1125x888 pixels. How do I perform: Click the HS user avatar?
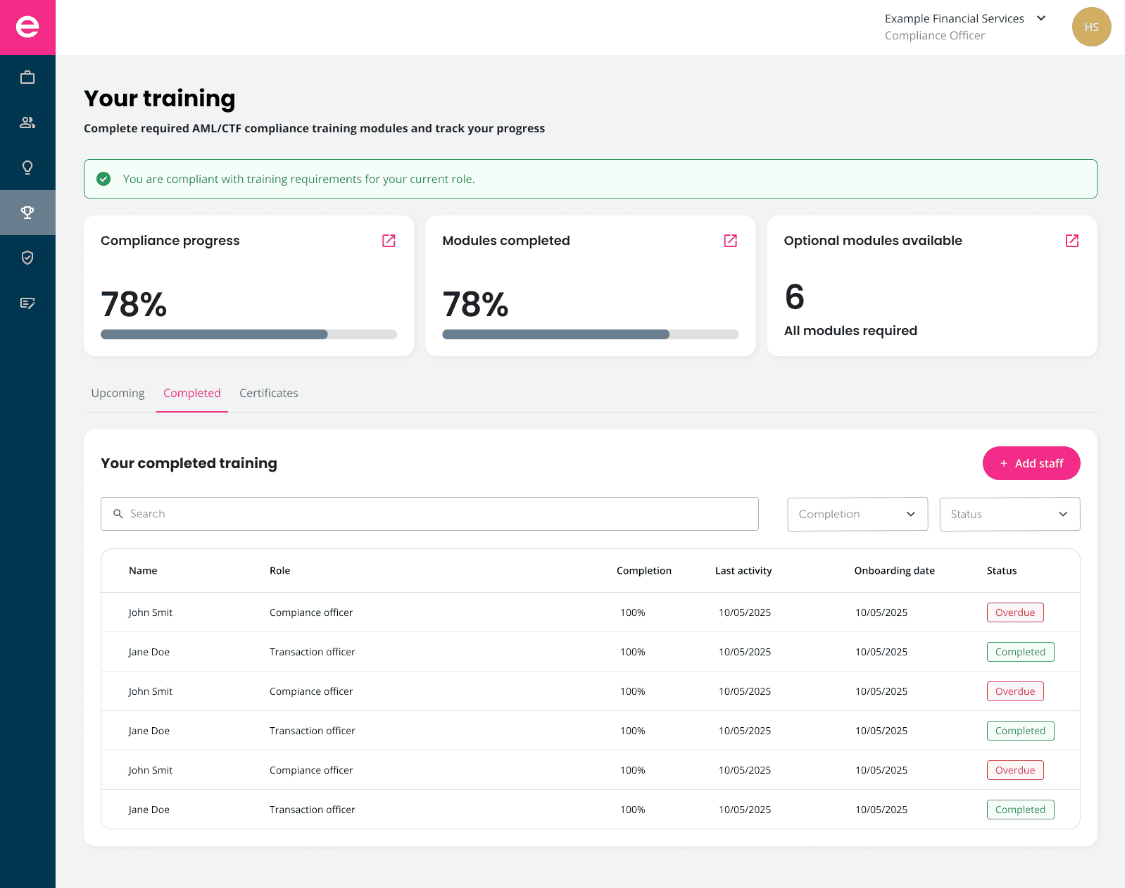(x=1091, y=27)
